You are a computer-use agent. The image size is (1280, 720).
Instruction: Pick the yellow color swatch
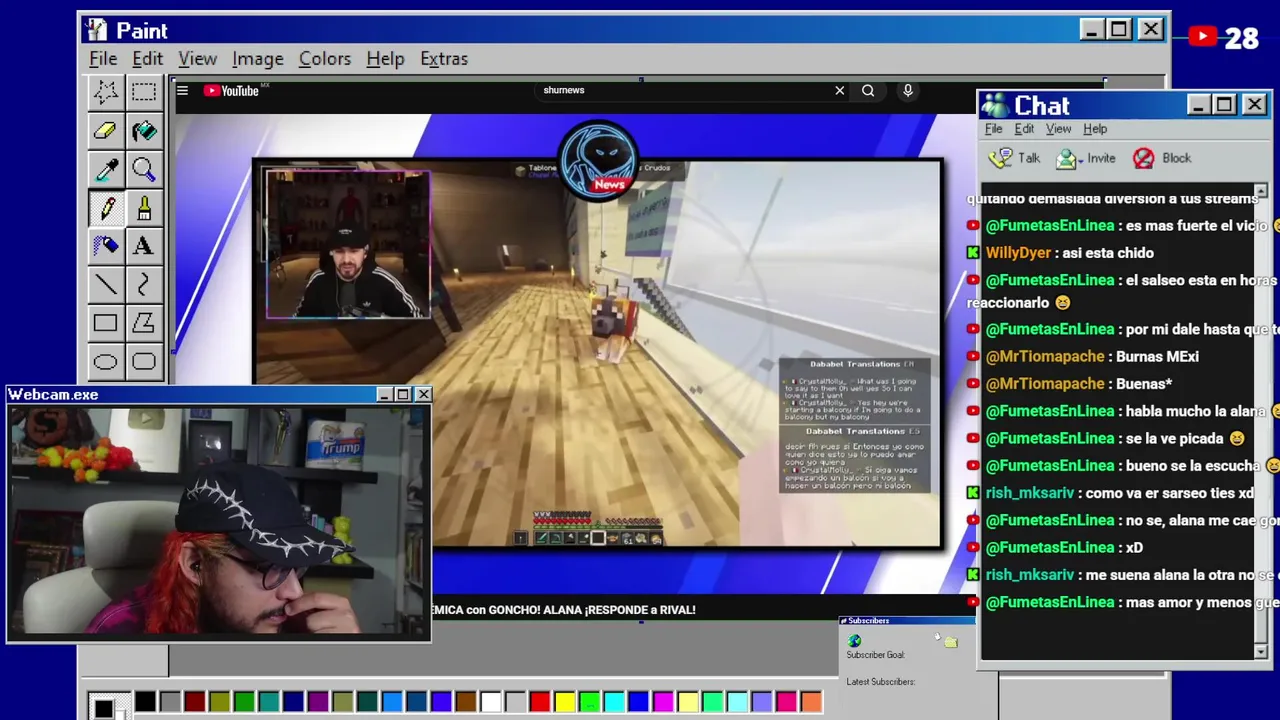click(x=564, y=702)
